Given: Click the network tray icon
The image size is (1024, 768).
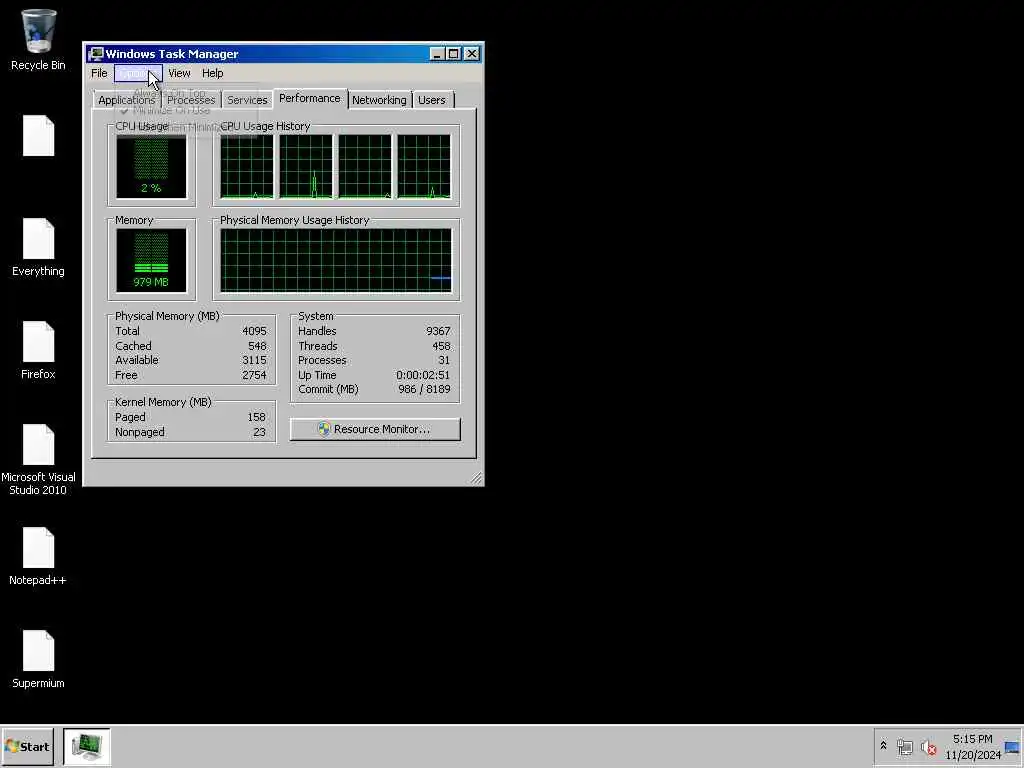Looking at the screenshot, I should coord(904,746).
